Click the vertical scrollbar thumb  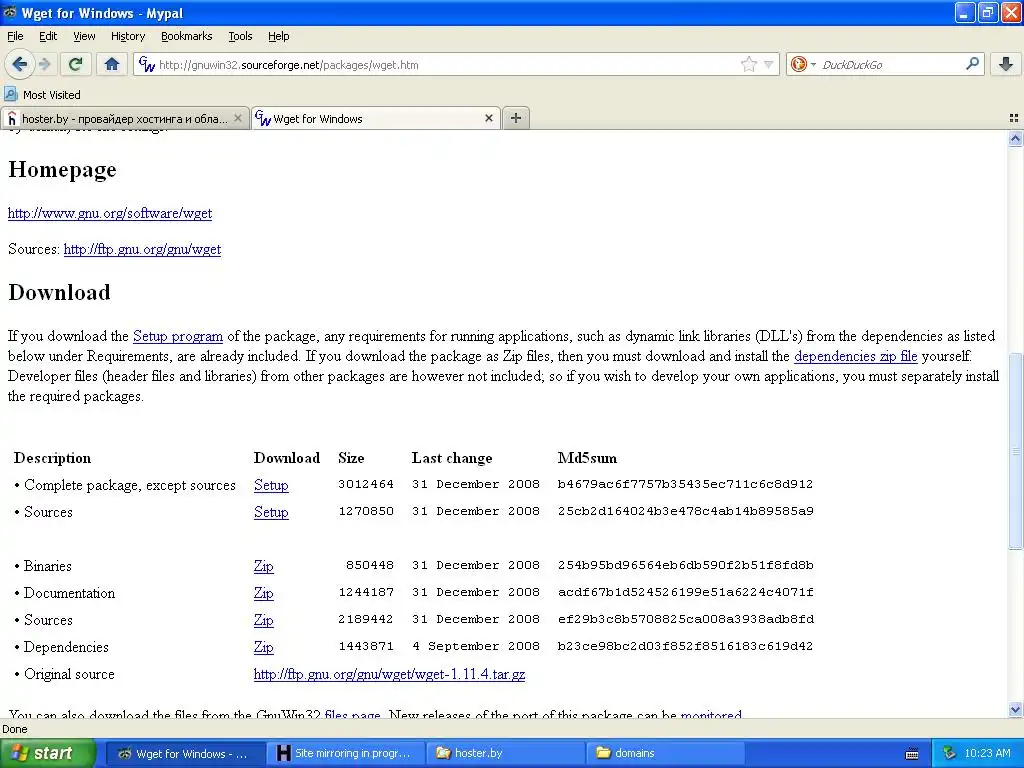(1015, 451)
